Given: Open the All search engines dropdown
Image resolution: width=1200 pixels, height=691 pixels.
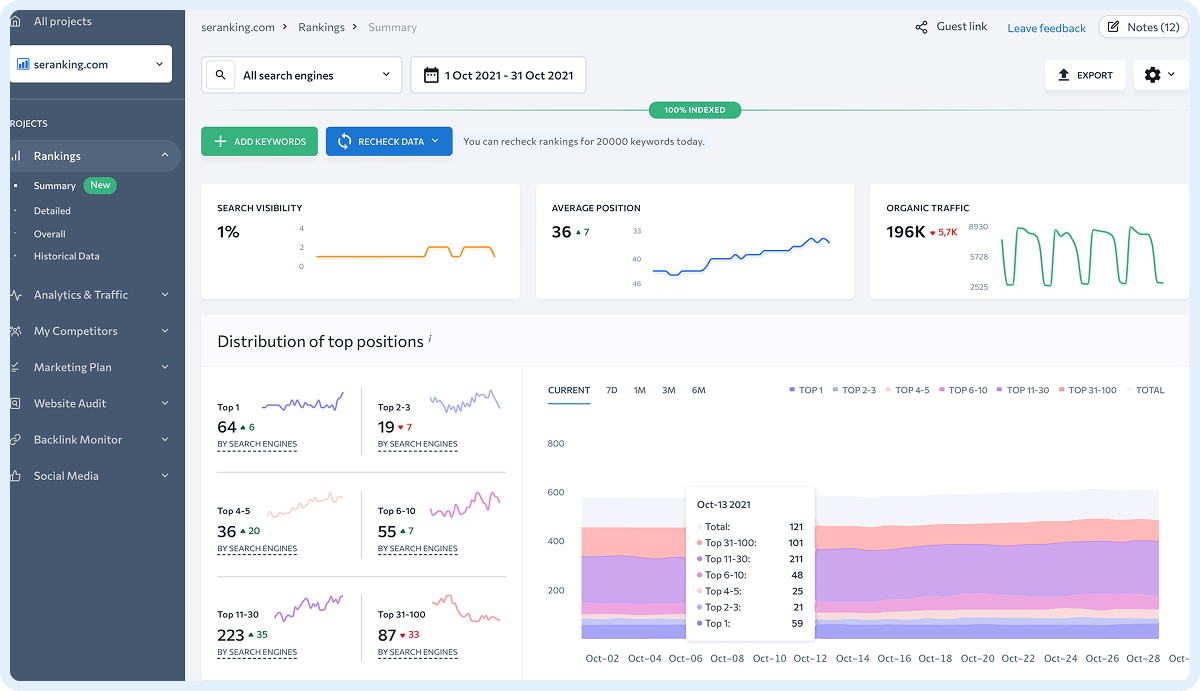Looking at the screenshot, I should [x=316, y=75].
